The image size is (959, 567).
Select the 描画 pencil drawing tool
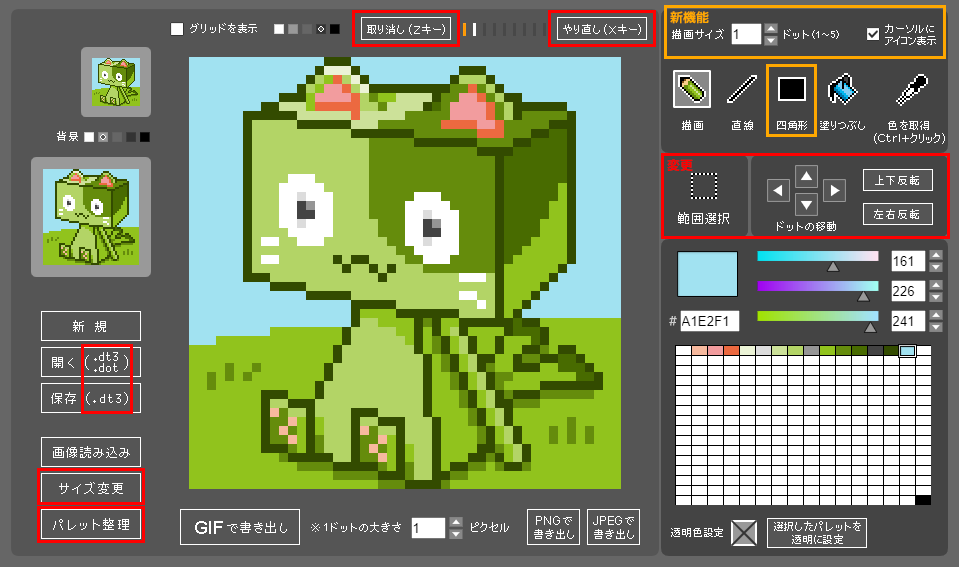pos(692,89)
